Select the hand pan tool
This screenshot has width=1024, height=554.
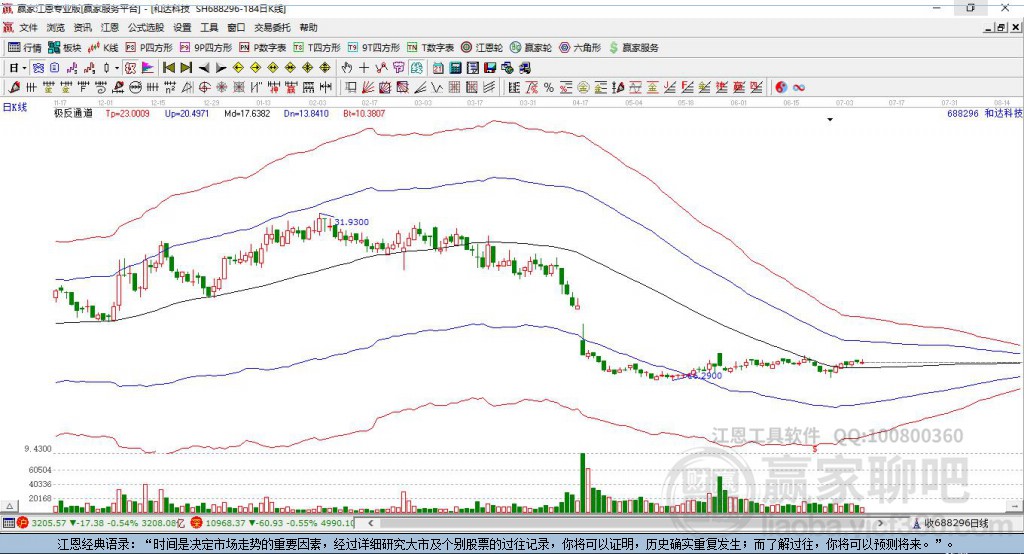[347, 68]
